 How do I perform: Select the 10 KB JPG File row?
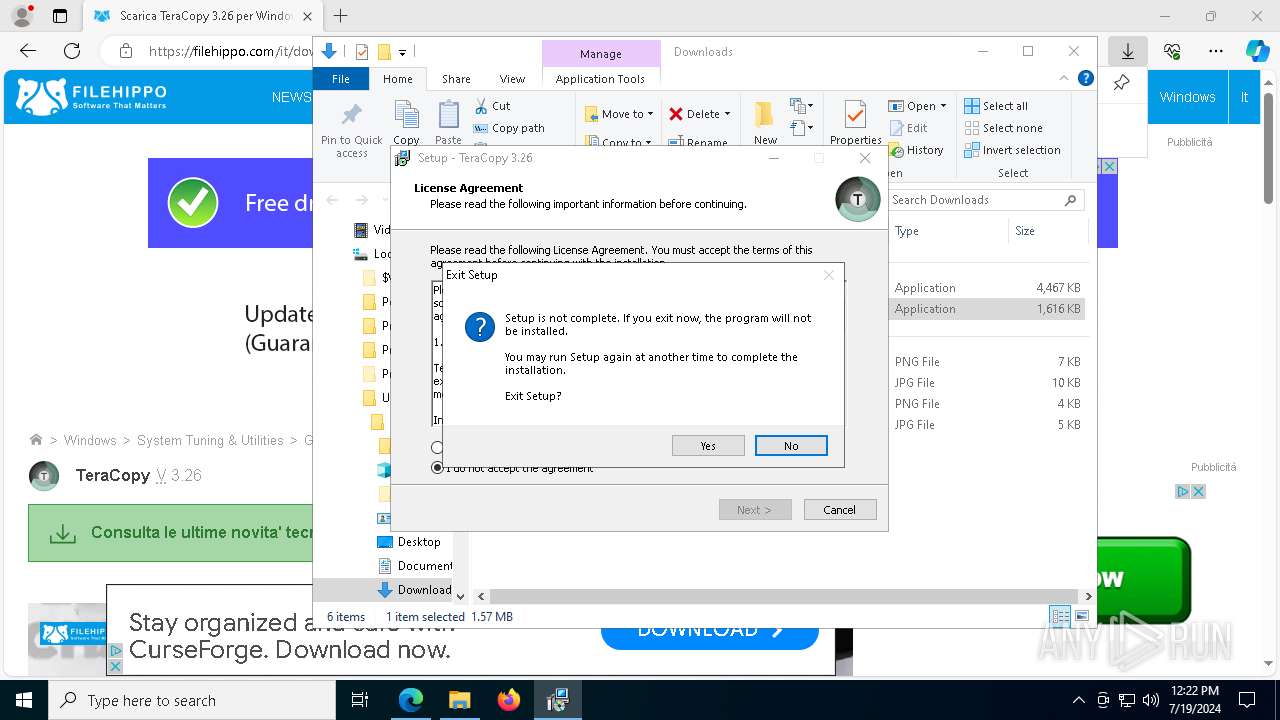click(x=987, y=383)
